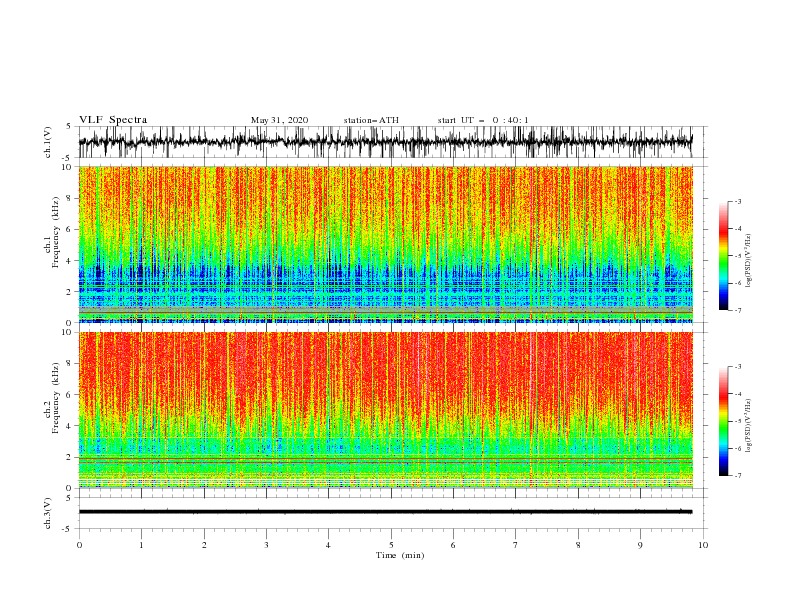Click the ch.2 "Frequency (kHz)" axis label
The height and width of the screenshot is (612, 792).
tap(56, 398)
